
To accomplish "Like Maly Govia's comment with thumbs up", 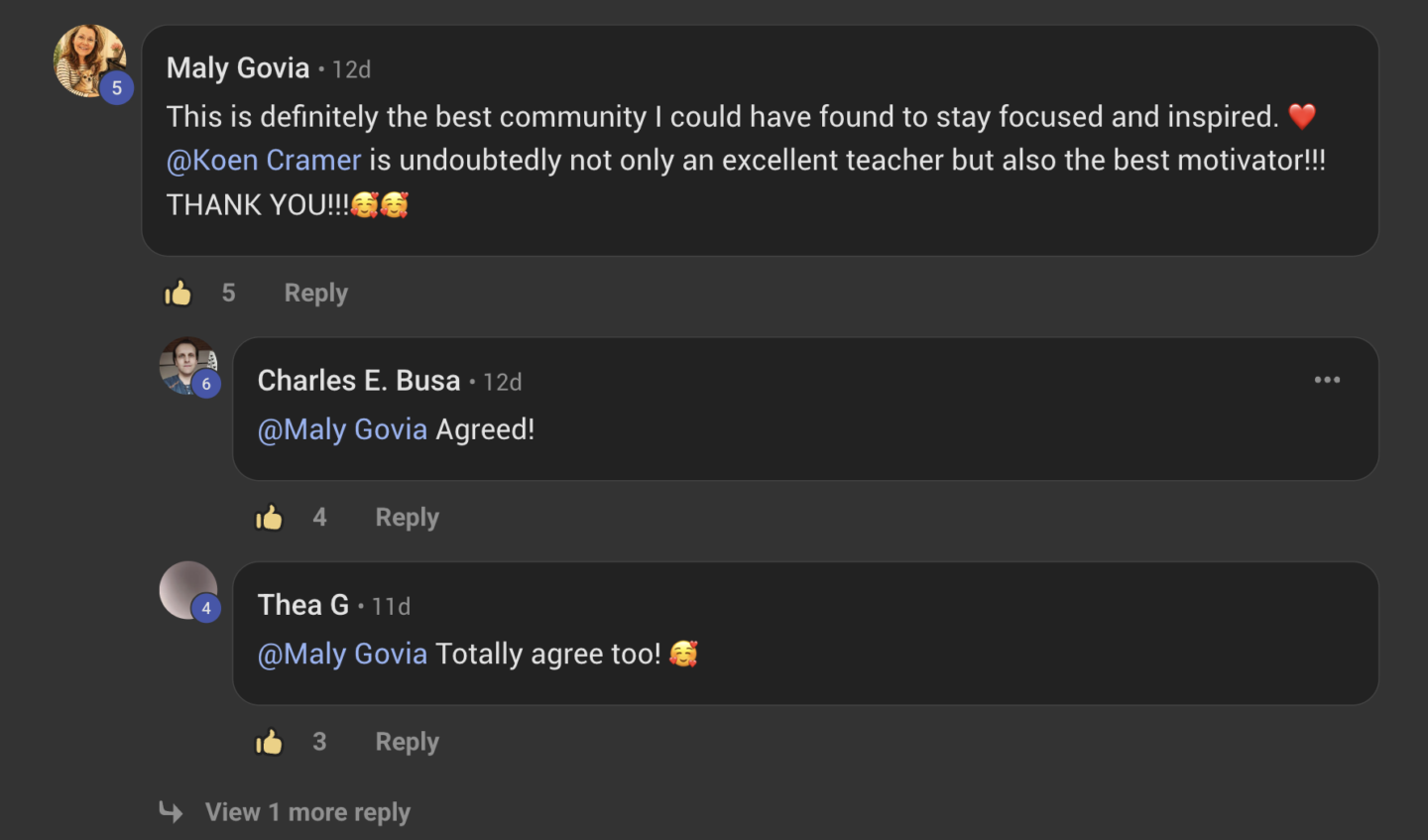I will [x=178, y=293].
